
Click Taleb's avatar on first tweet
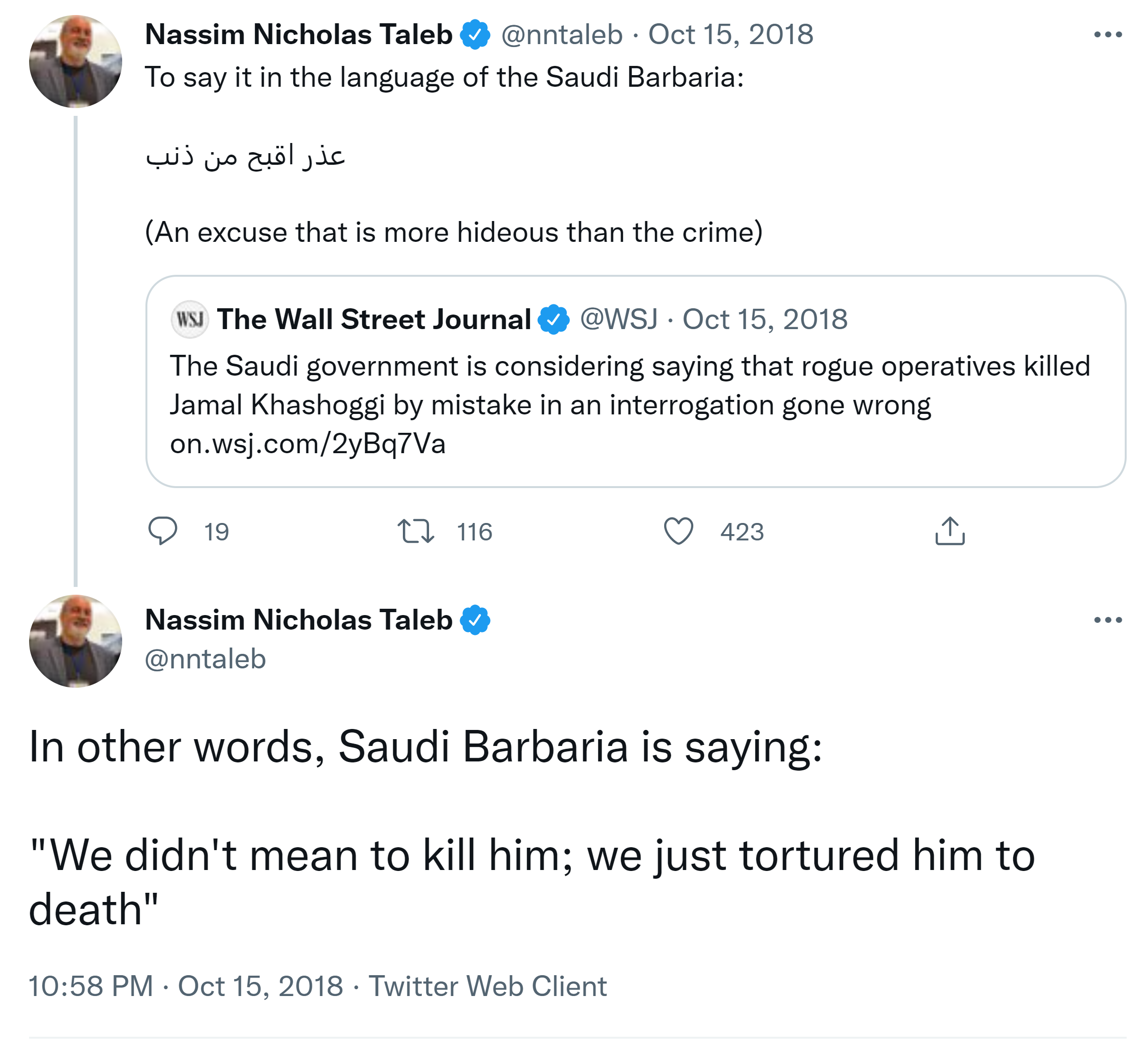coord(75,62)
